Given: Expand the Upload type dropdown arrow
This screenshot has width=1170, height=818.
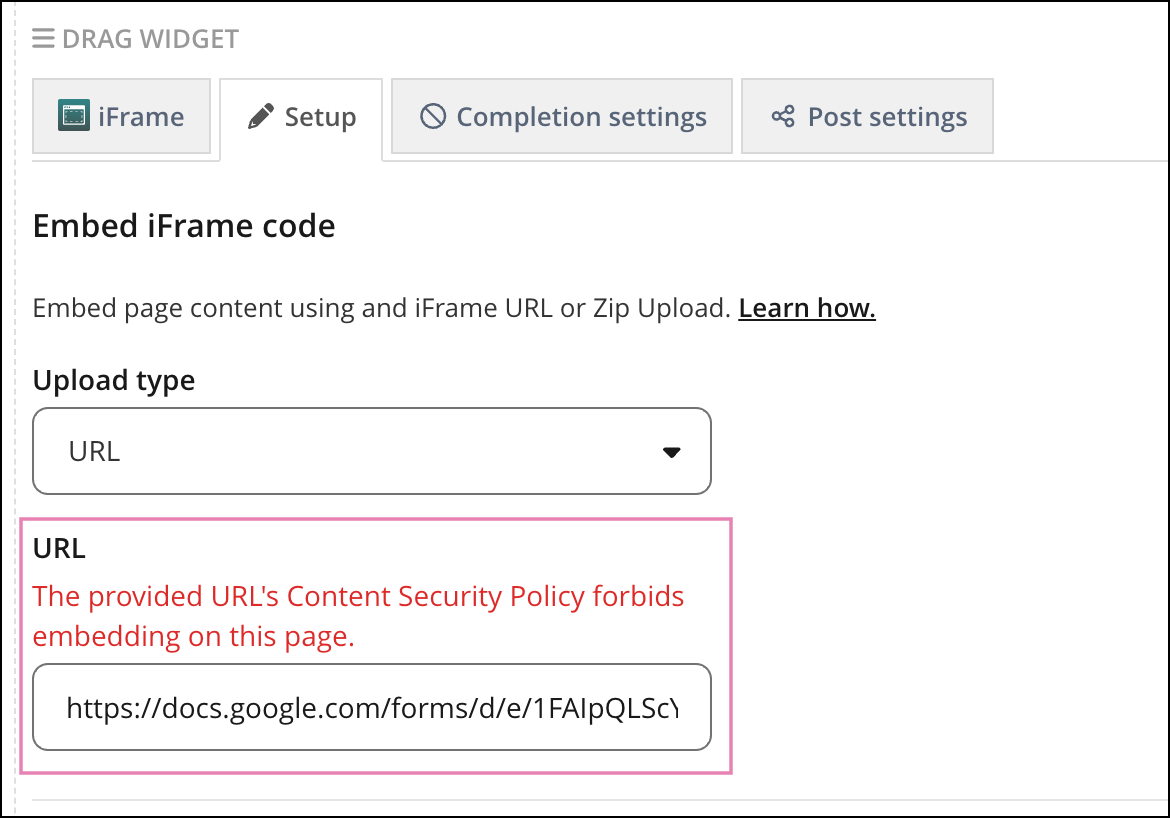Looking at the screenshot, I should pos(672,452).
